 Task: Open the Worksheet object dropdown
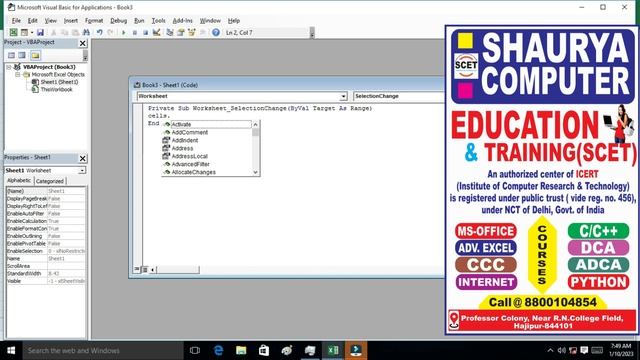click(343, 96)
